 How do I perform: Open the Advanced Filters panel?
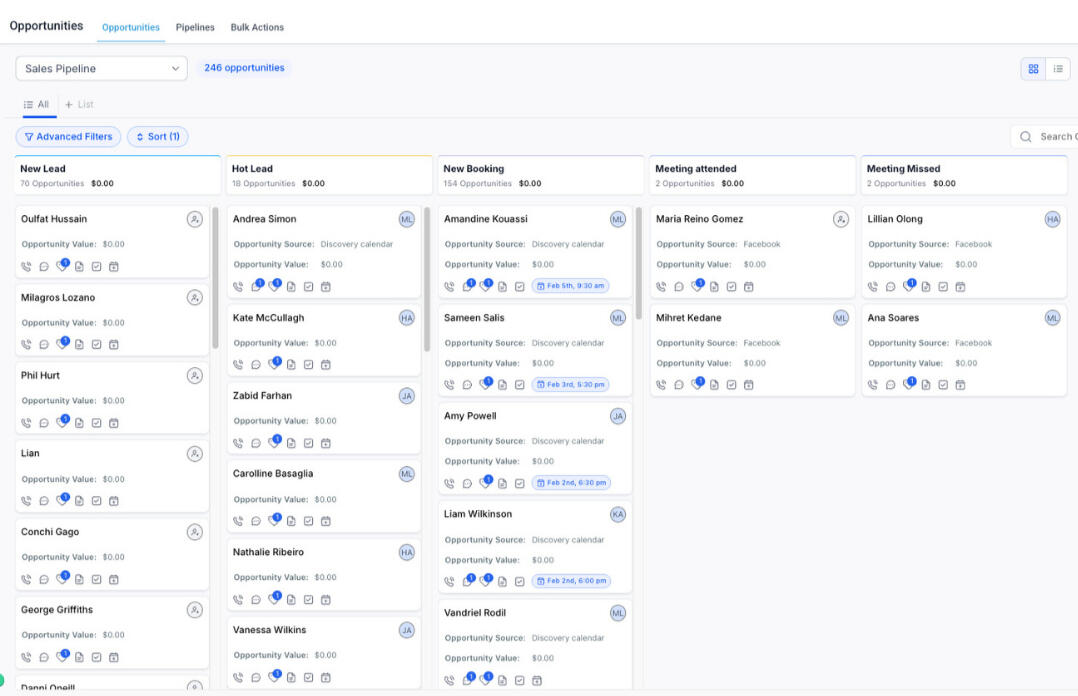pos(68,137)
